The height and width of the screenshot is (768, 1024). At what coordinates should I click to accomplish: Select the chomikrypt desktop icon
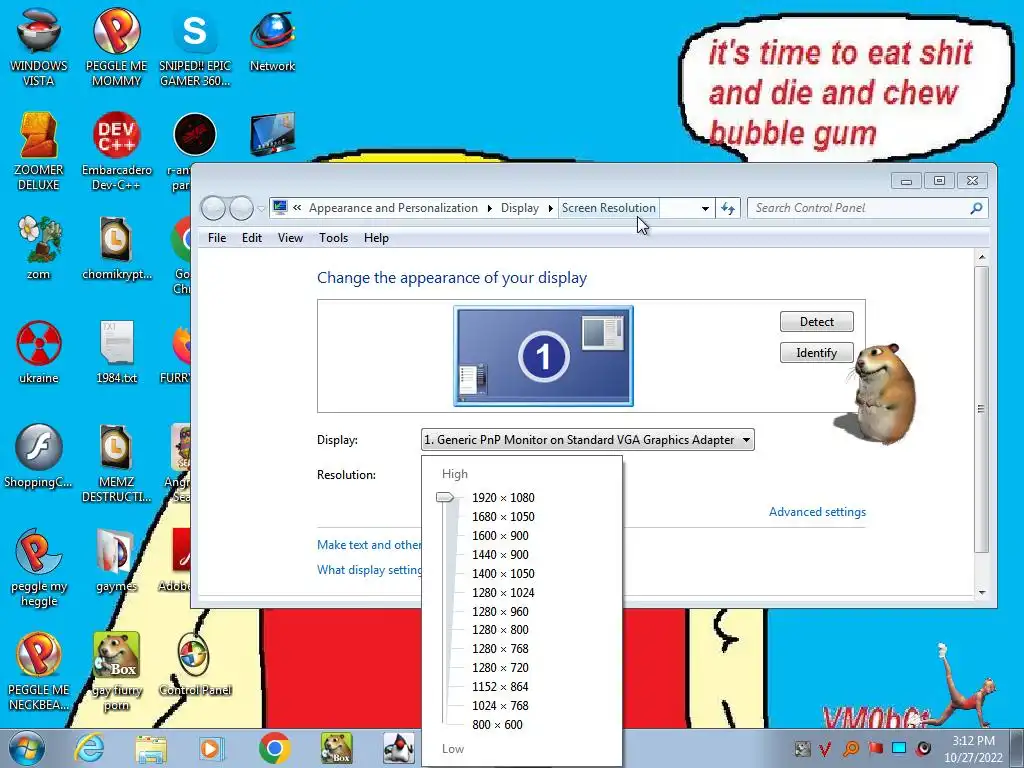coord(116,248)
